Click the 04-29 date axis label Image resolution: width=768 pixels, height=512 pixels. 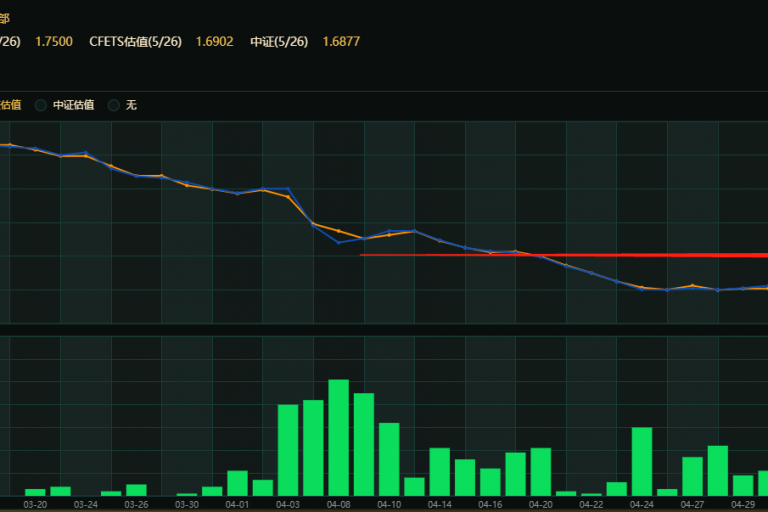(x=743, y=505)
